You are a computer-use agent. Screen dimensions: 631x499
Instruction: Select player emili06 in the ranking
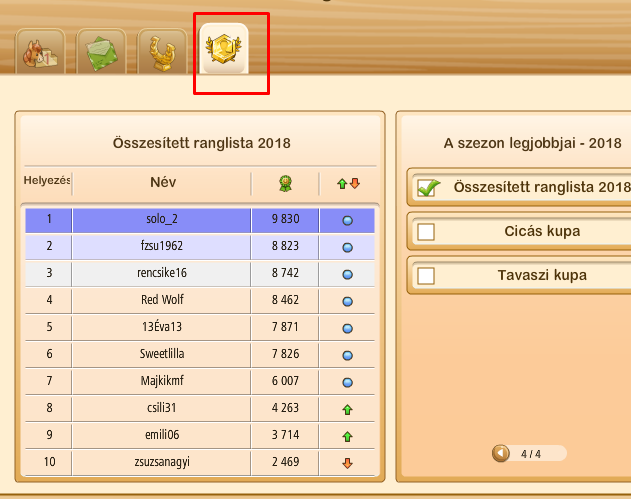[x=162, y=435]
